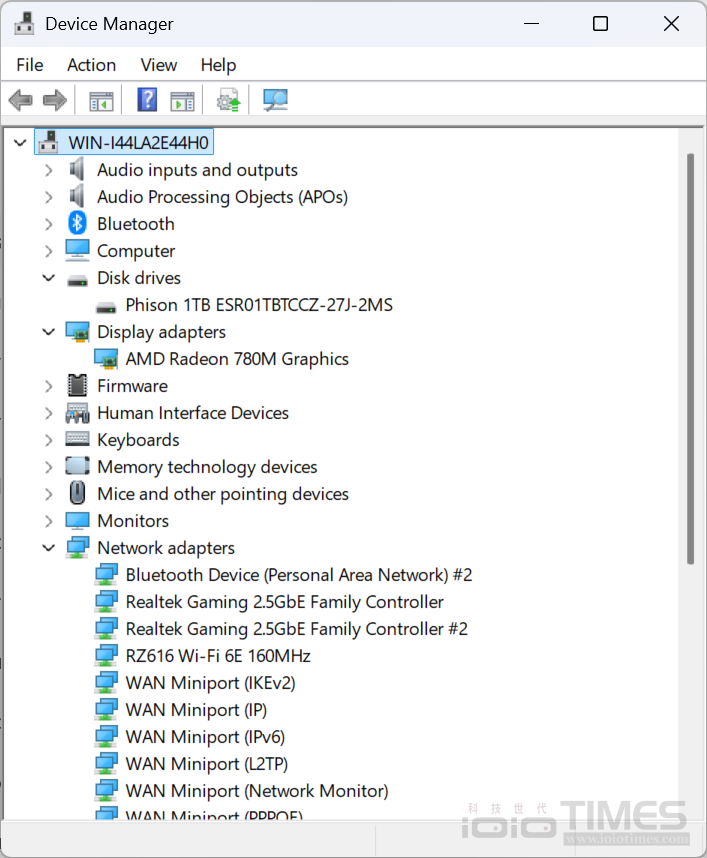
Task: Select RZ616 Wi-Fi 6E 160MHz adapter
Action: pos(218,656)
